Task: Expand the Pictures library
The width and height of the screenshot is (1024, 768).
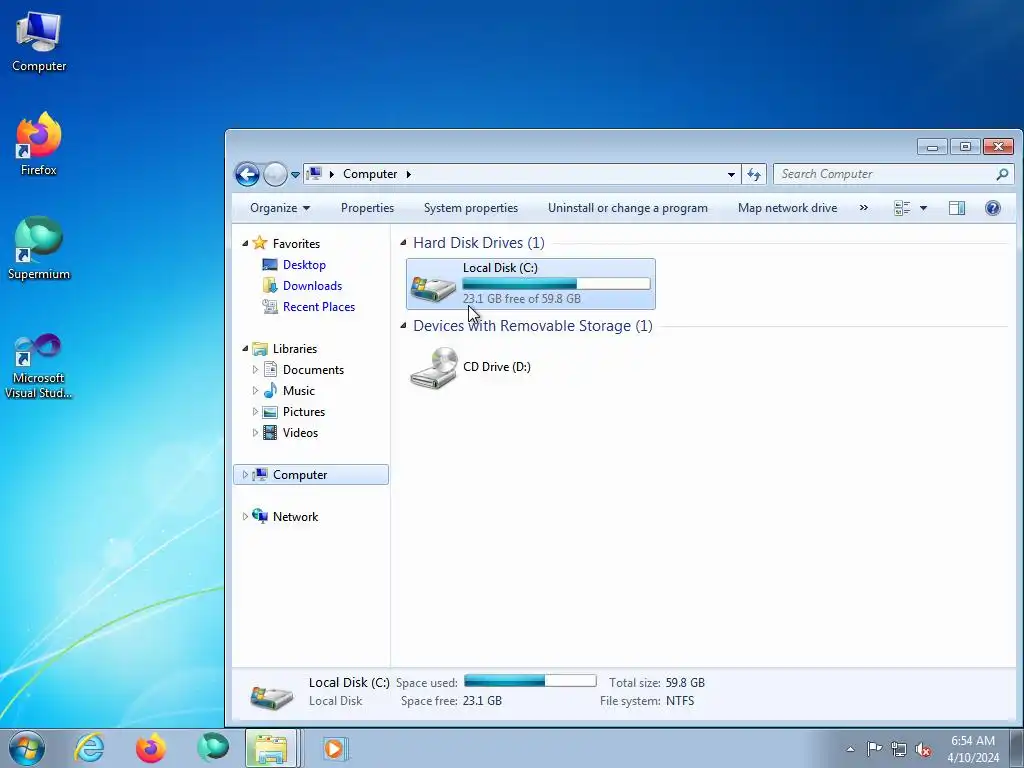Action: [255, 411]
